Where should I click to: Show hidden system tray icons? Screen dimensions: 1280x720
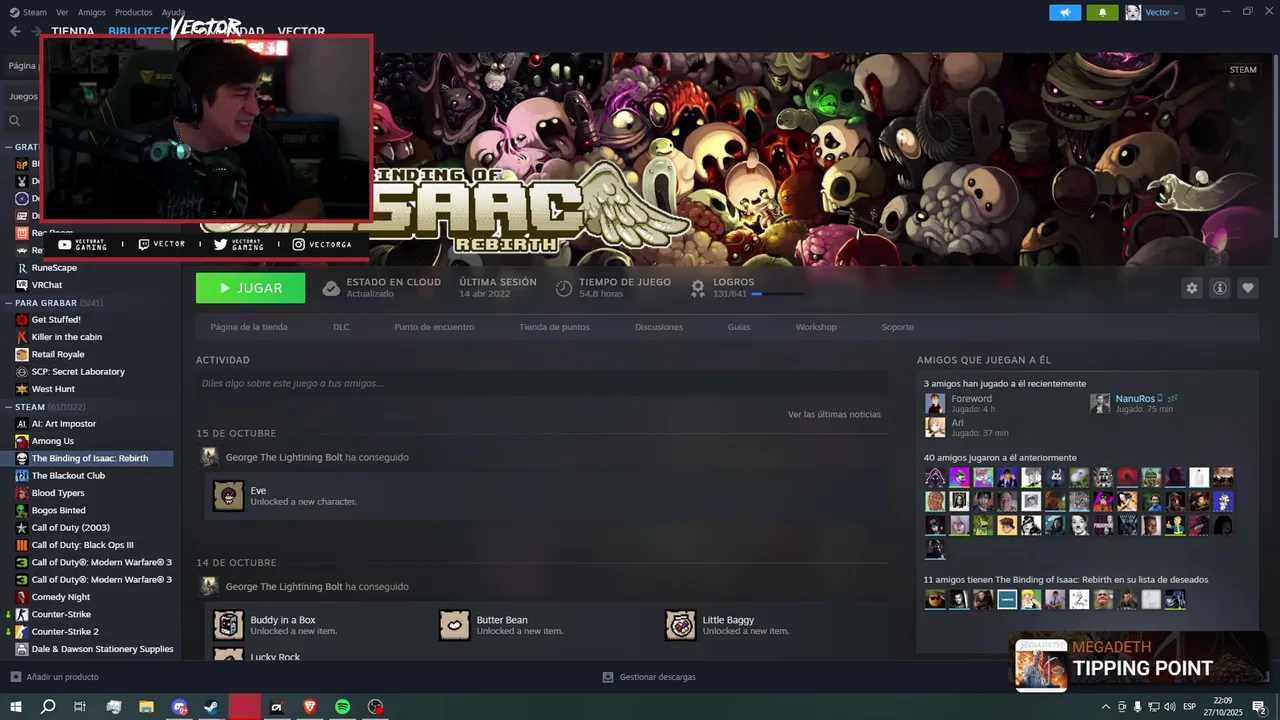[1105, 707]
